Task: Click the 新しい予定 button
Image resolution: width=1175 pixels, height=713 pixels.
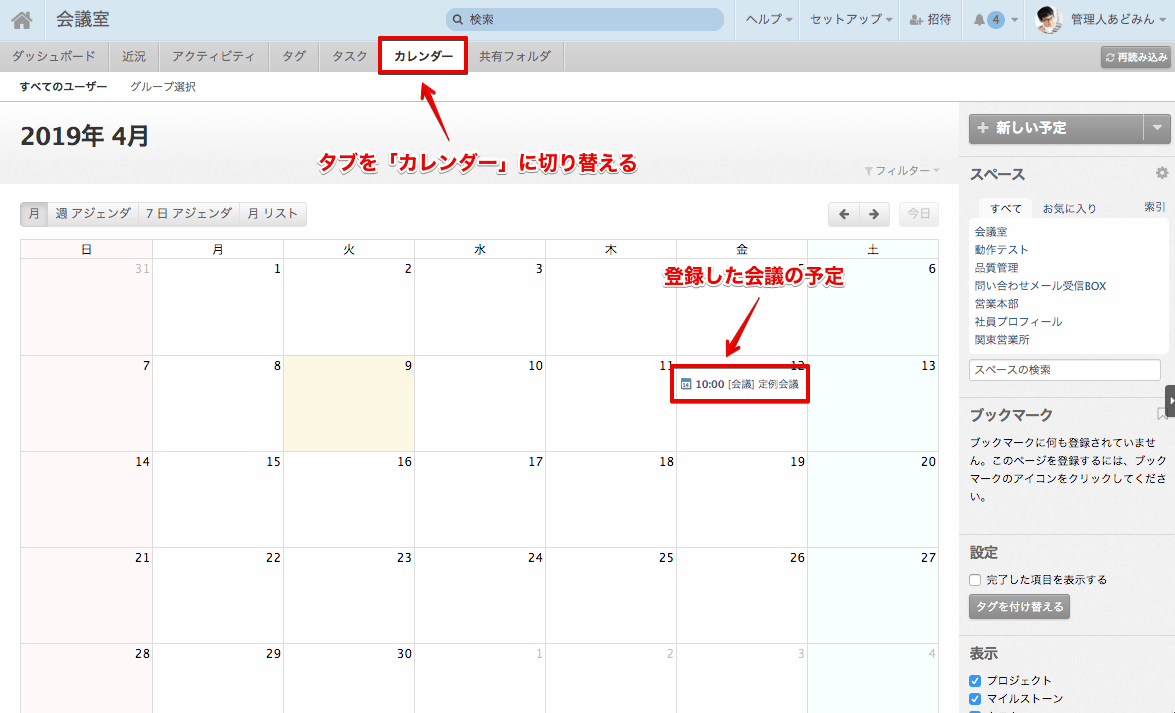Action: click(x=1055, y=128)
